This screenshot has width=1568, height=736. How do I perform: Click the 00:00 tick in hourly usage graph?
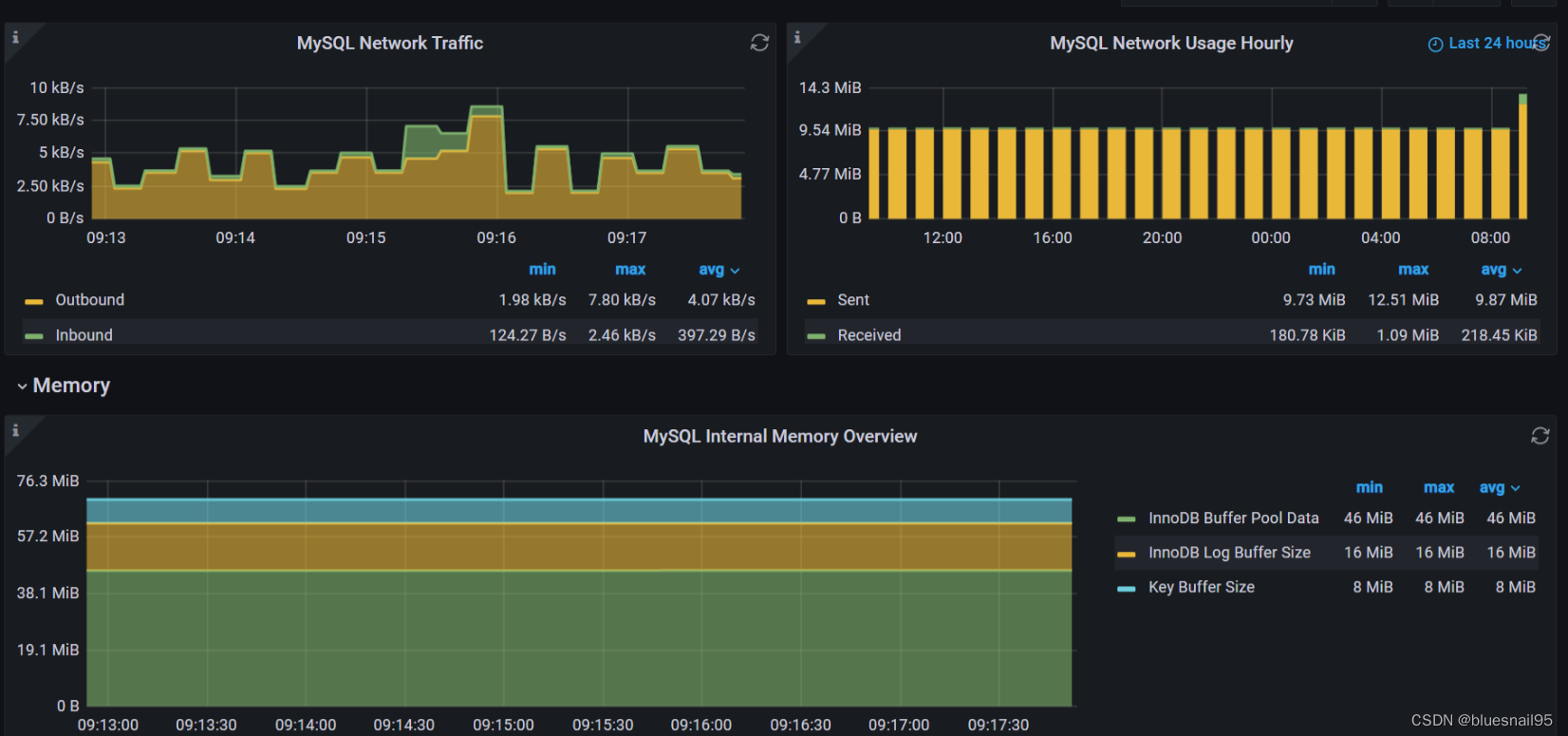pos(1271,237)
